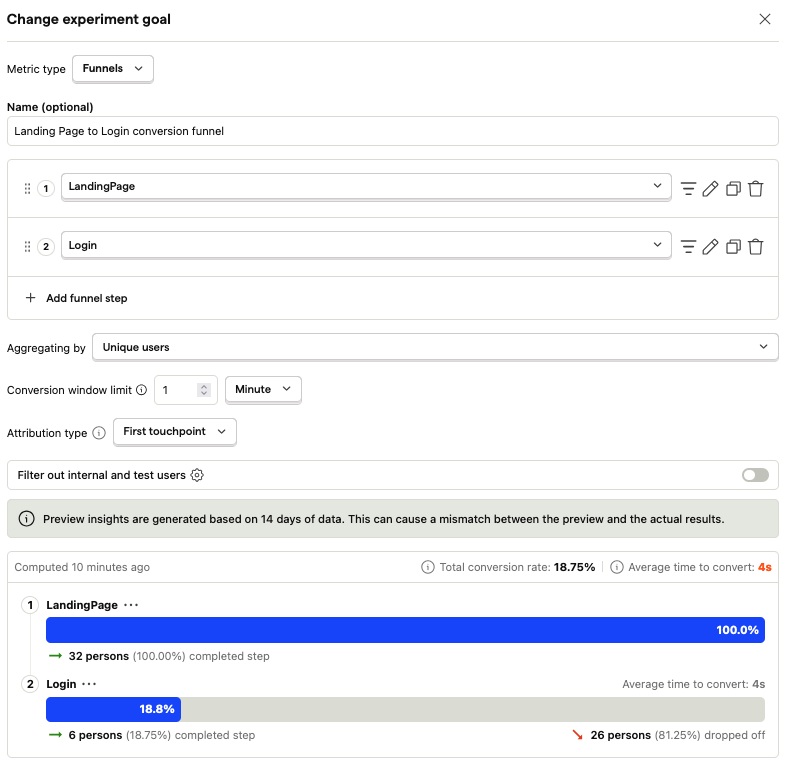Click the experiment goal name input field
The image size is (787, 766).
tap(392, 131)
